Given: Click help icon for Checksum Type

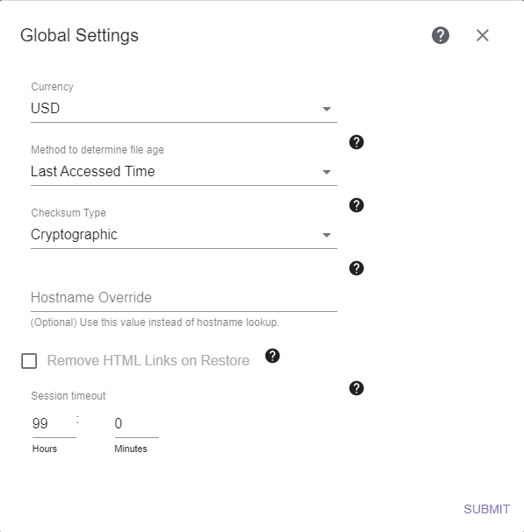Looking at the screenshot, I should (x=356, y=205).
